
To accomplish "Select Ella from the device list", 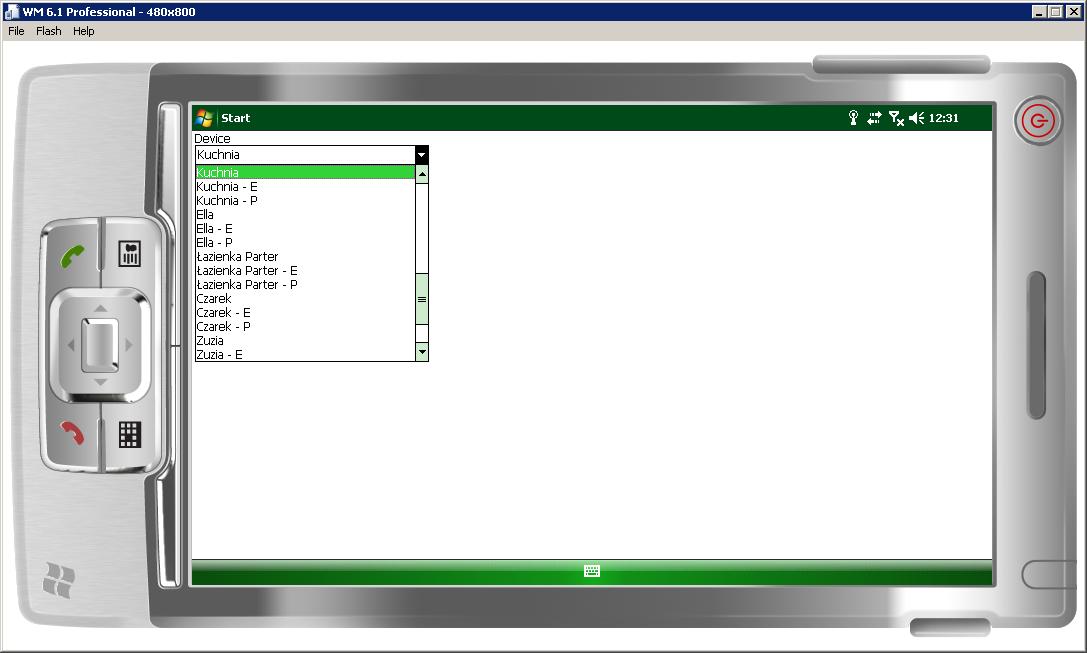I will tap(305, 214).
